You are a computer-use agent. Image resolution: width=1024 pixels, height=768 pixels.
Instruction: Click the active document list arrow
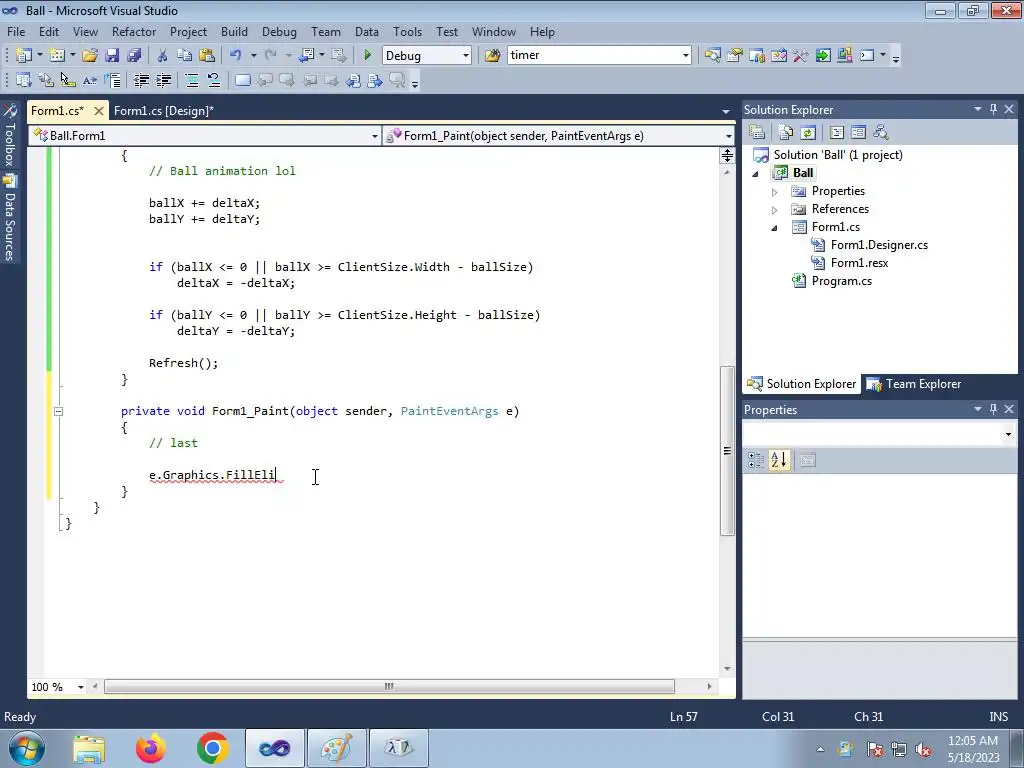click(x=726, y=112)
